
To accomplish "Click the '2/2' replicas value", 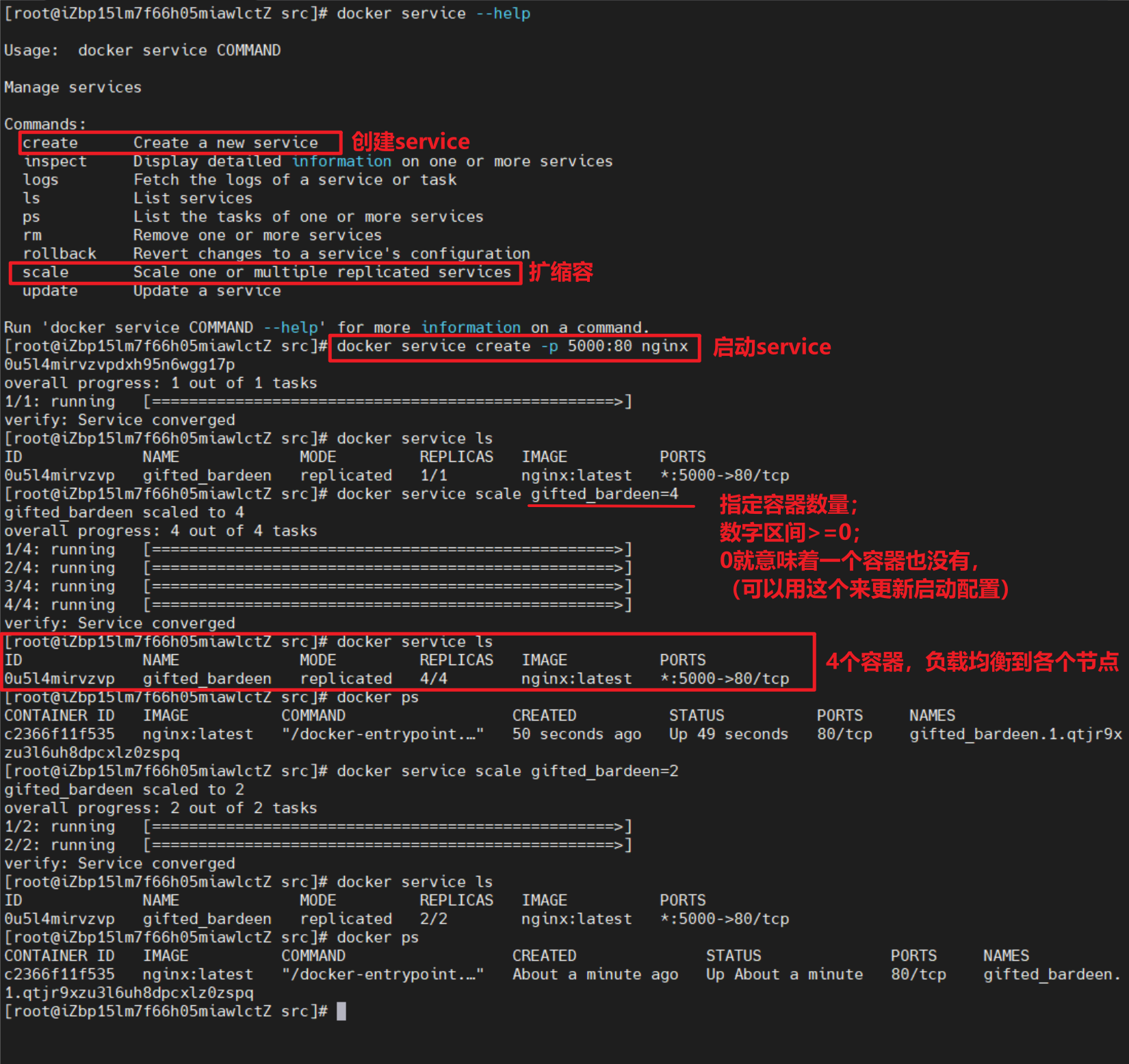I will (x=433, y=919).
